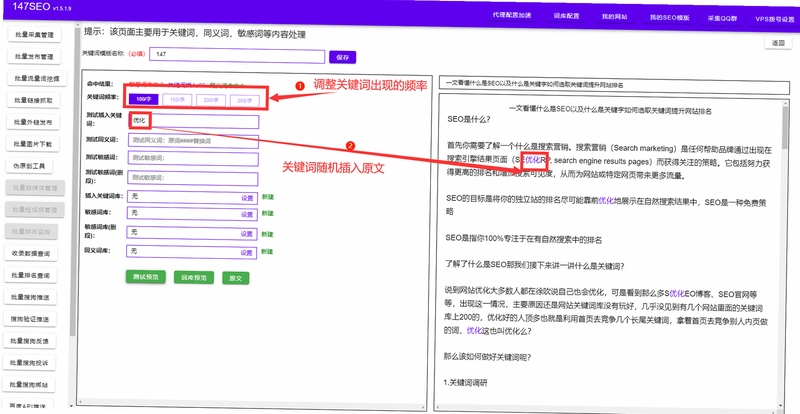Click 新建 beside 敏感词库

pyautogui.click(x=267, y=213)
